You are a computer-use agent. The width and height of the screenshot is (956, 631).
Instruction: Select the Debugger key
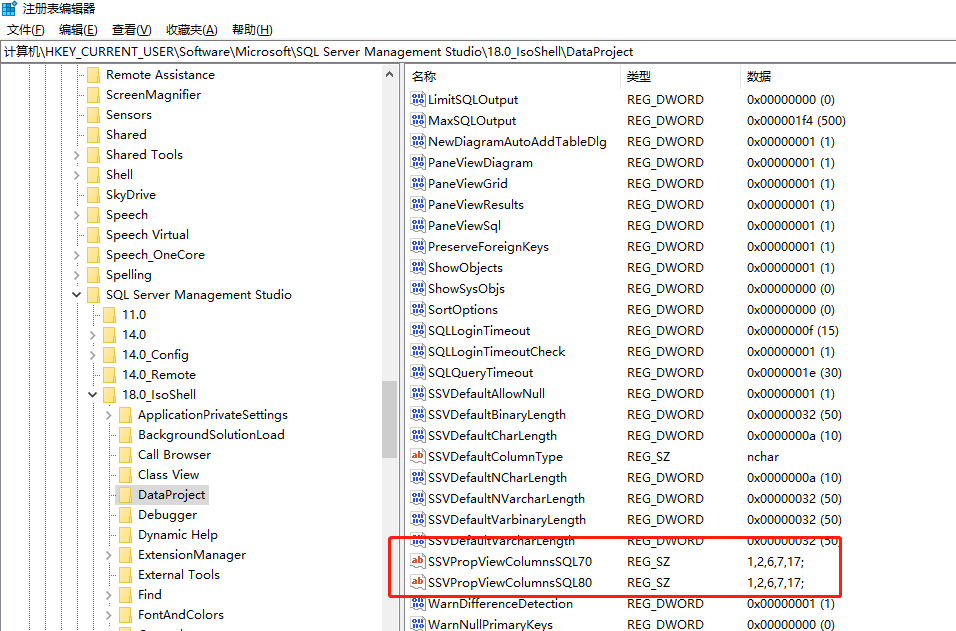pyautogui.click(x=167, y=515)
